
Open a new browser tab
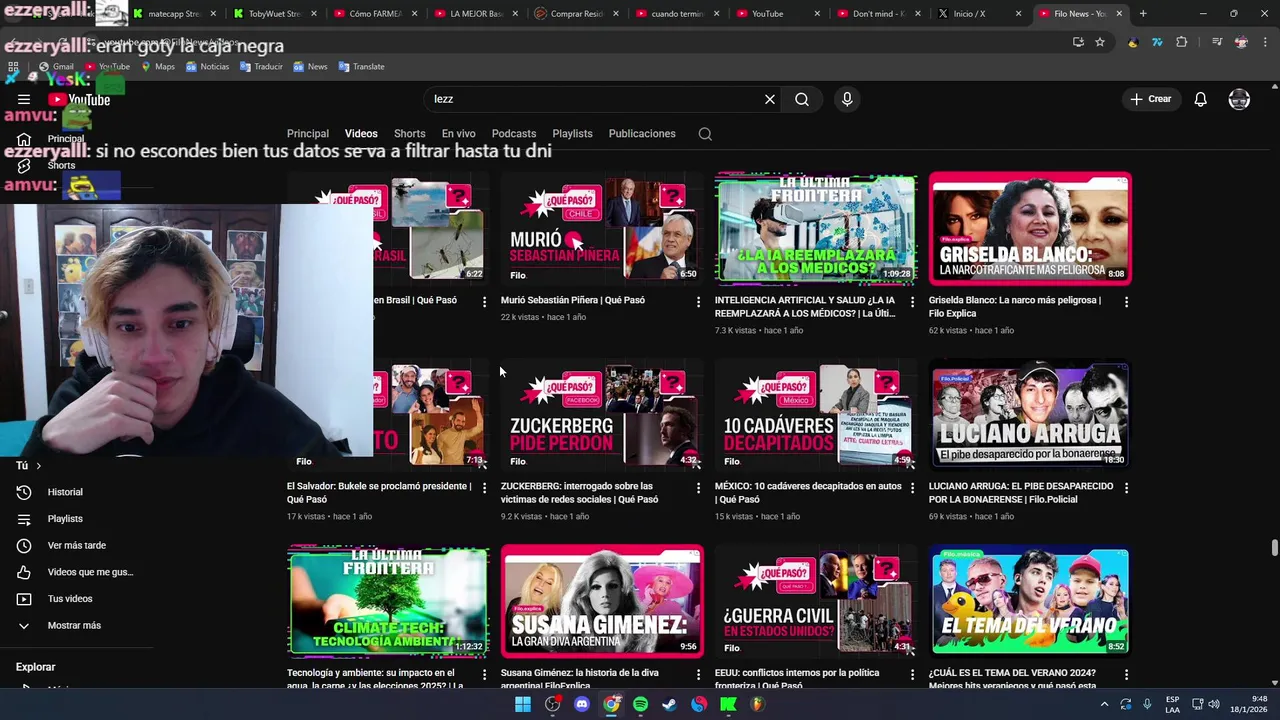1143,14
